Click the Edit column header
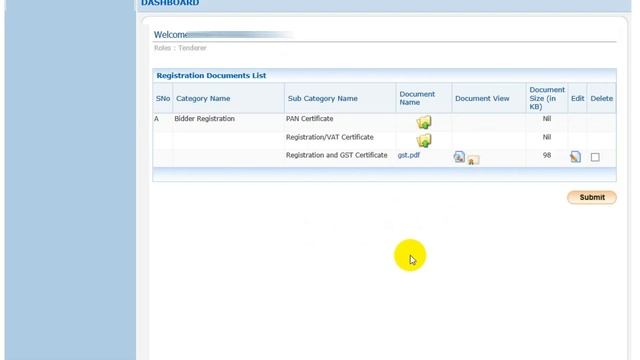 (578, 98)
